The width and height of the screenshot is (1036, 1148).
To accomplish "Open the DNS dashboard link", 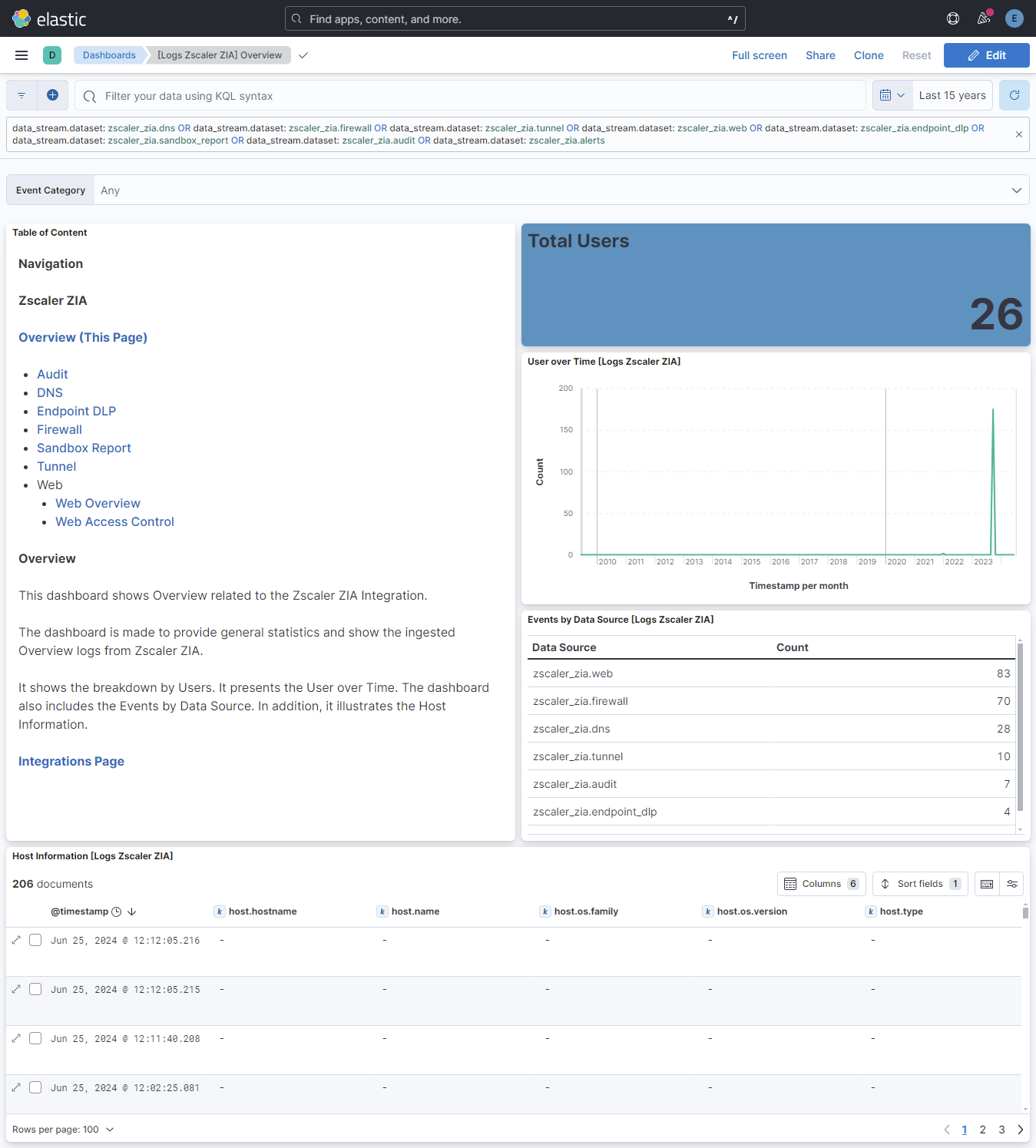I will click(50, 392).
